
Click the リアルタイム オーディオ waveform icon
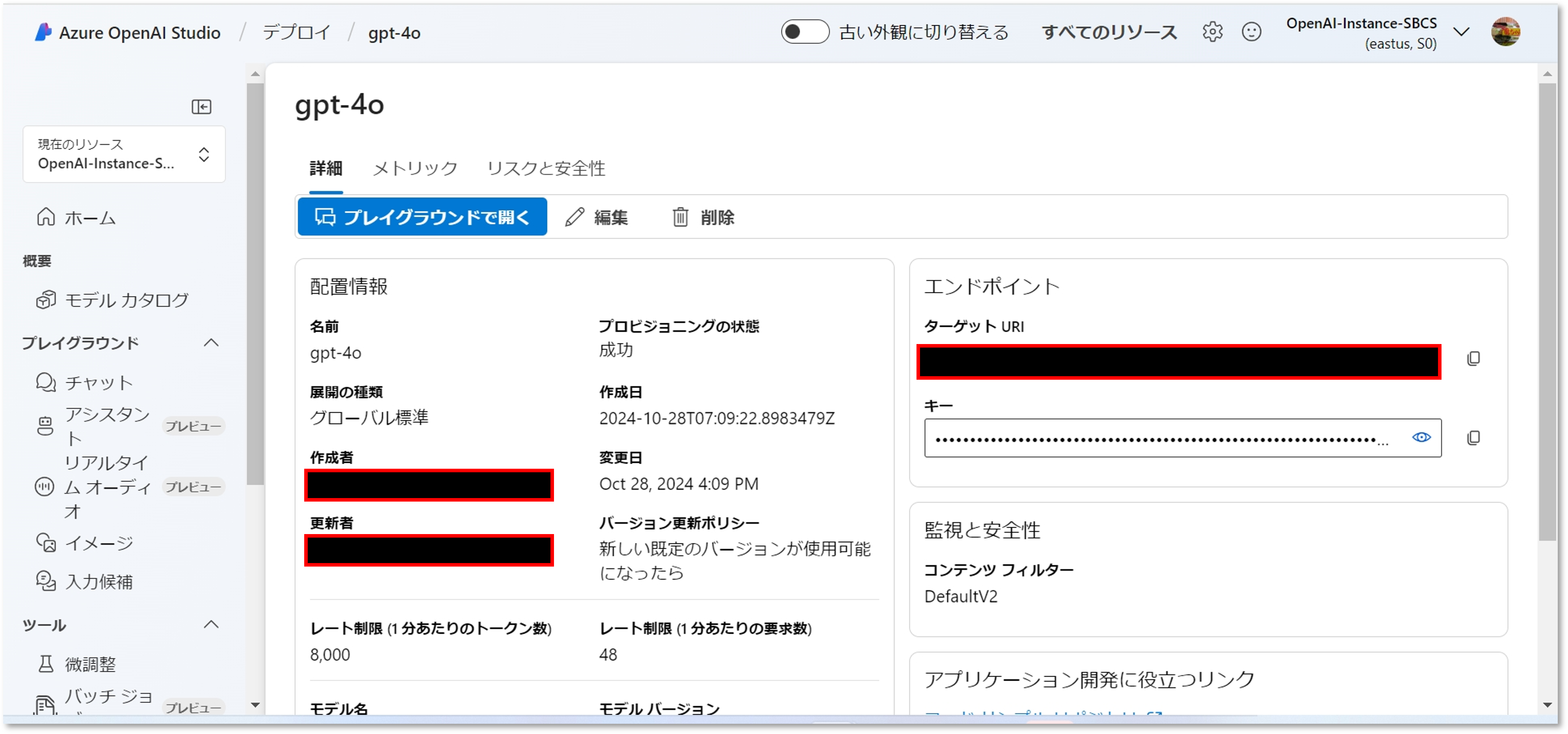[x=45, y=487]
